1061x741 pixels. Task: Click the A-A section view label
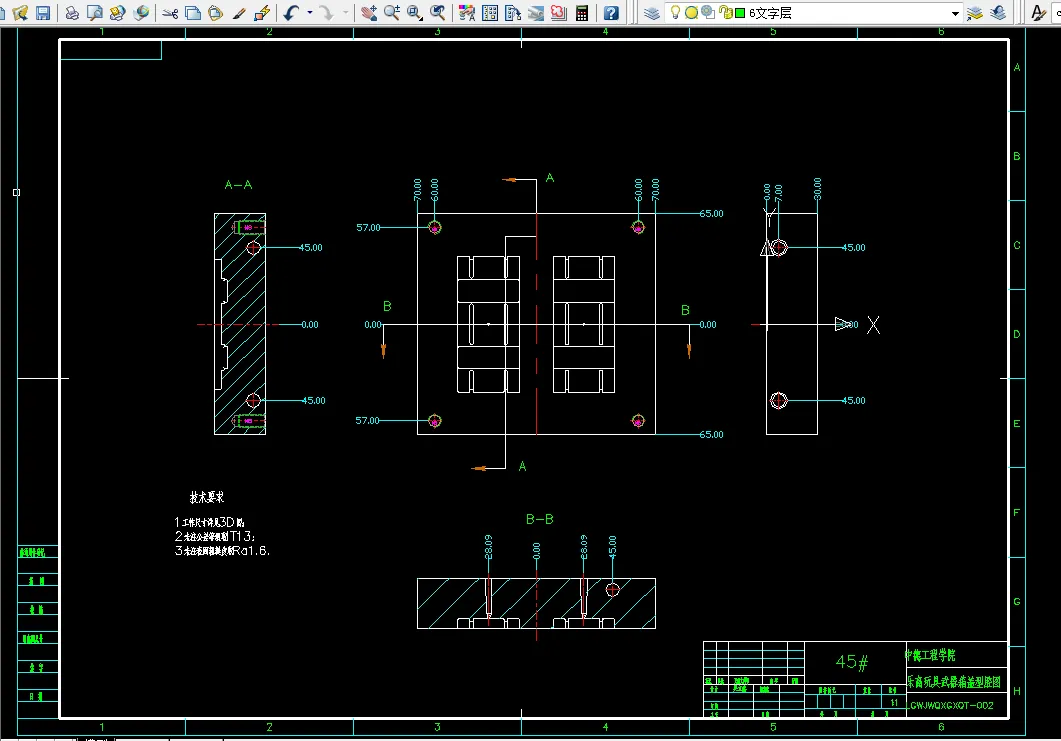(x=238, y=185)
